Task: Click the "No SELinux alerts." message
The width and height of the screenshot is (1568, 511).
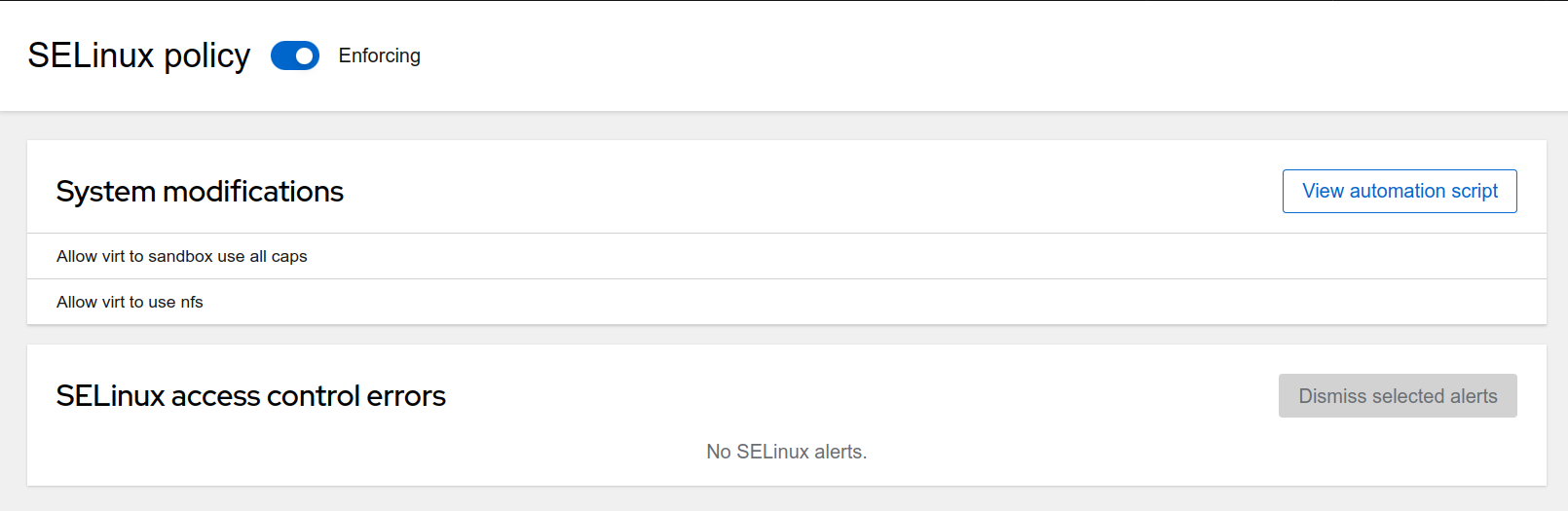Action: click(x=786, y=452)
